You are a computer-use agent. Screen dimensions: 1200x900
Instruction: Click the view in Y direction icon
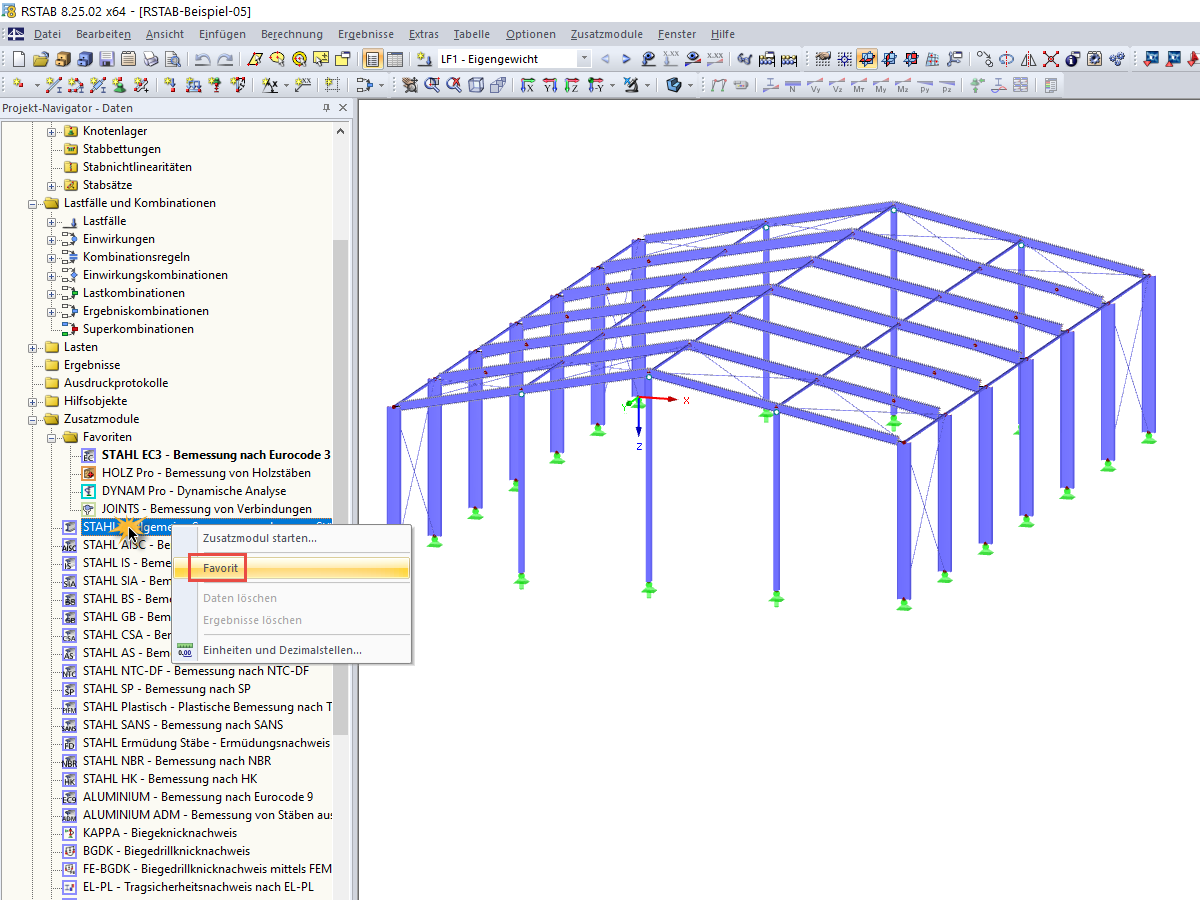(x=549, y=85)
